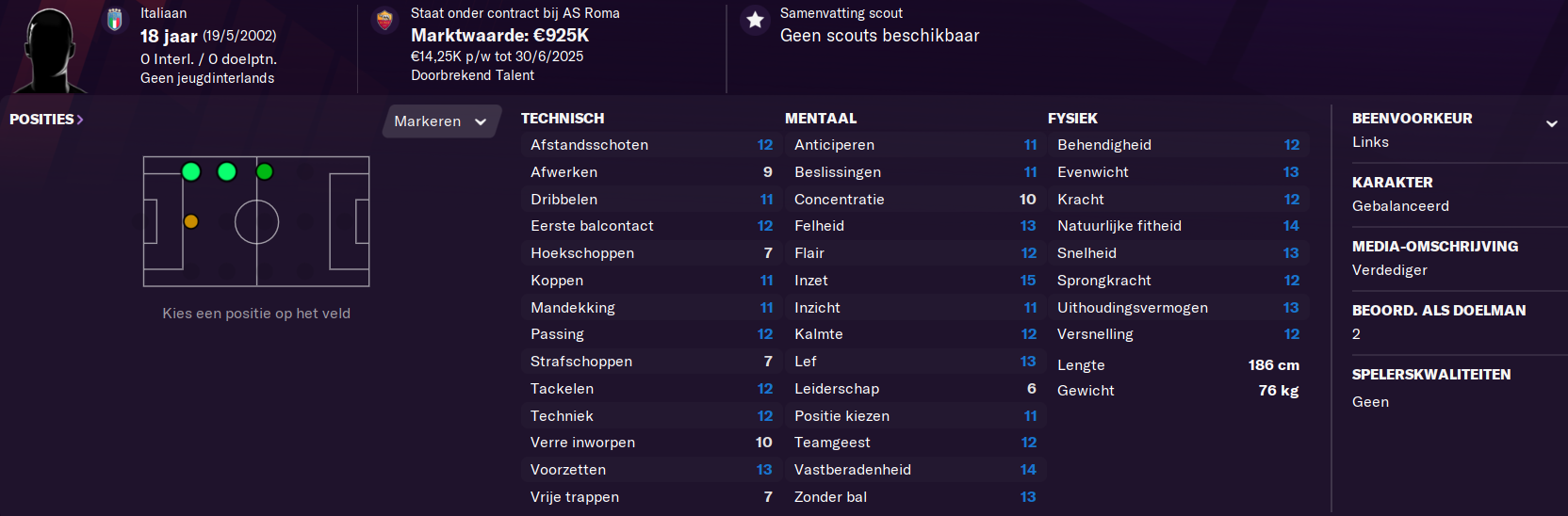
Task: Click the Spelerskwaliteiten heading
Action: pyautogui.click(x=1431, y=375)
